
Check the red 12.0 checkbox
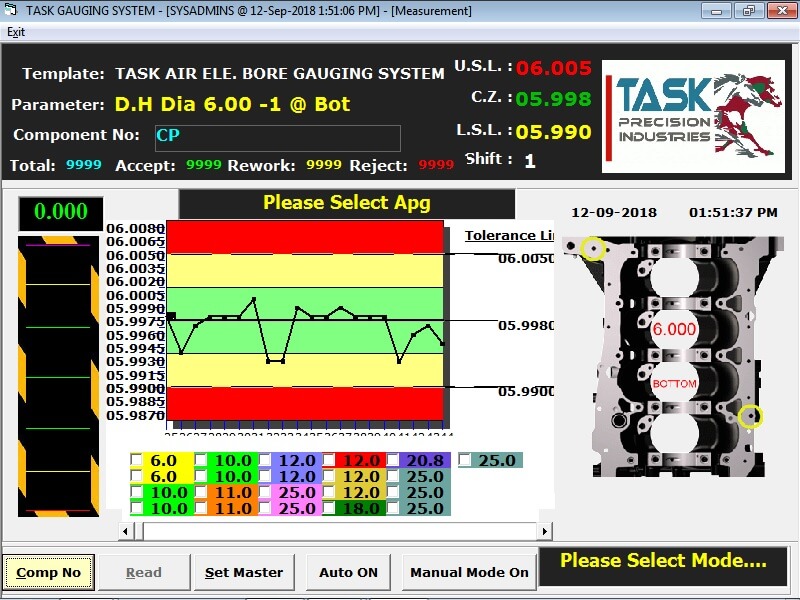point(329,461)
